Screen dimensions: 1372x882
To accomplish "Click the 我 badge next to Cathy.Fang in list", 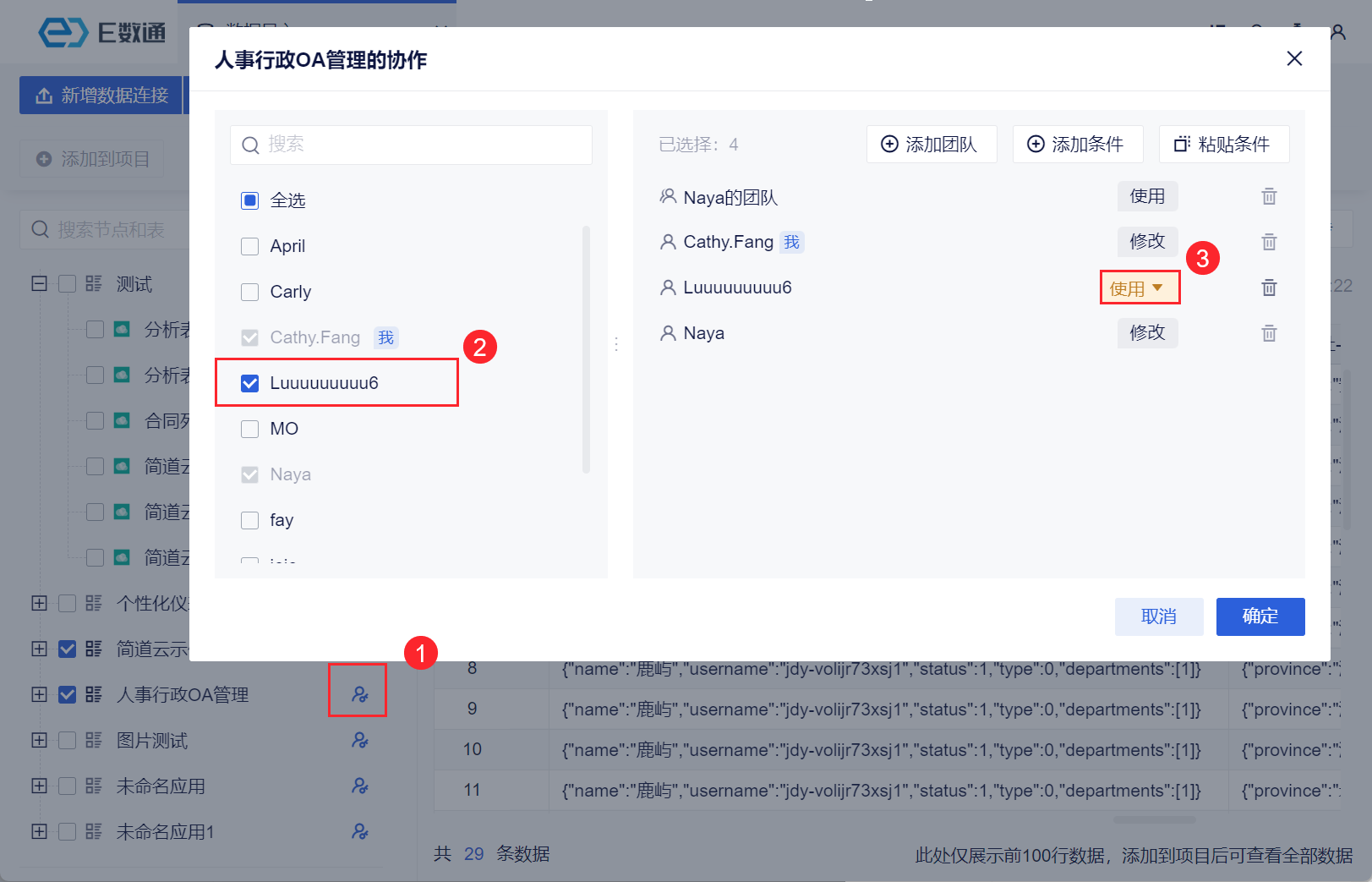I will coord(386,337).
